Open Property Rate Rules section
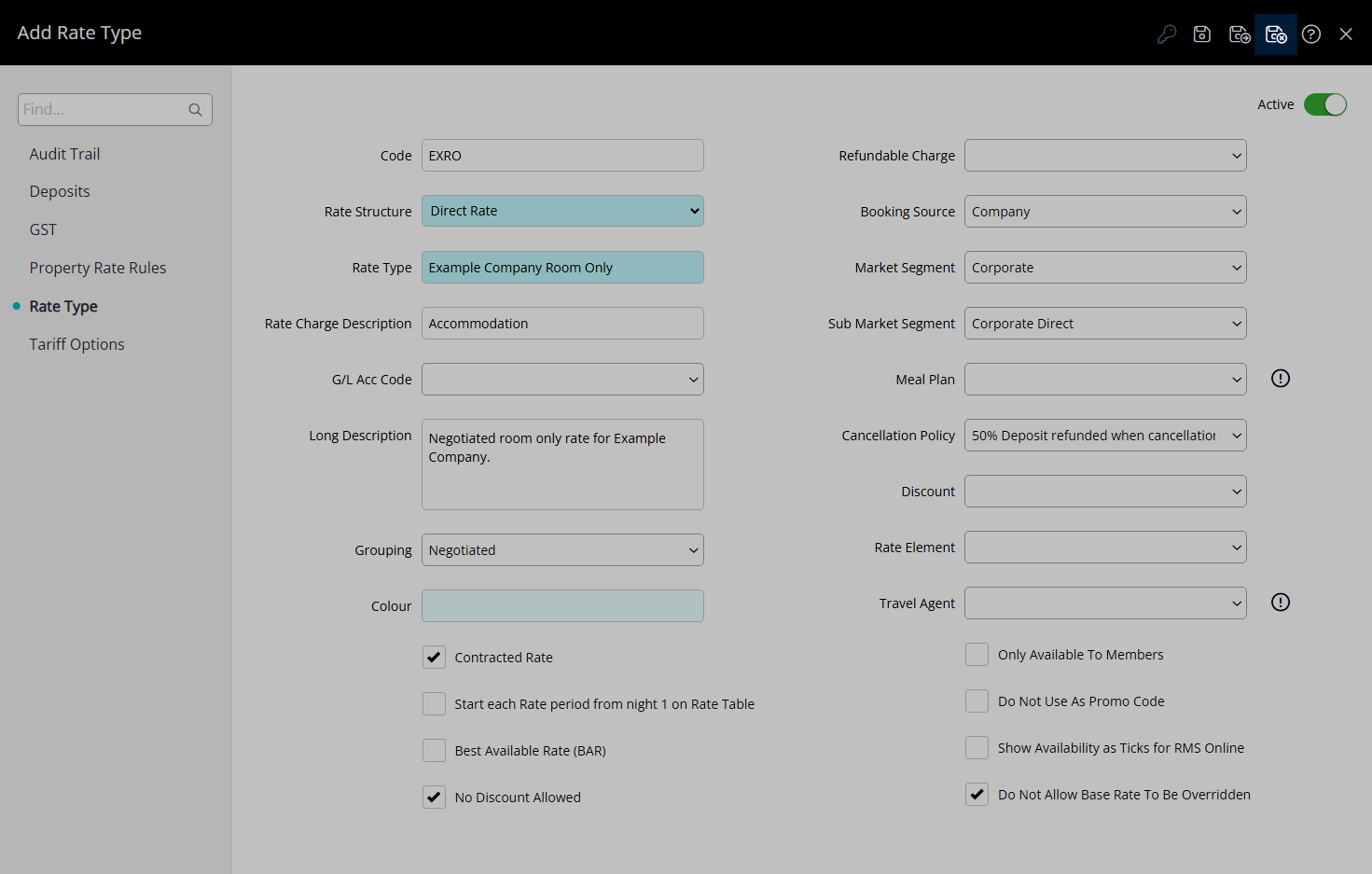 98,268
